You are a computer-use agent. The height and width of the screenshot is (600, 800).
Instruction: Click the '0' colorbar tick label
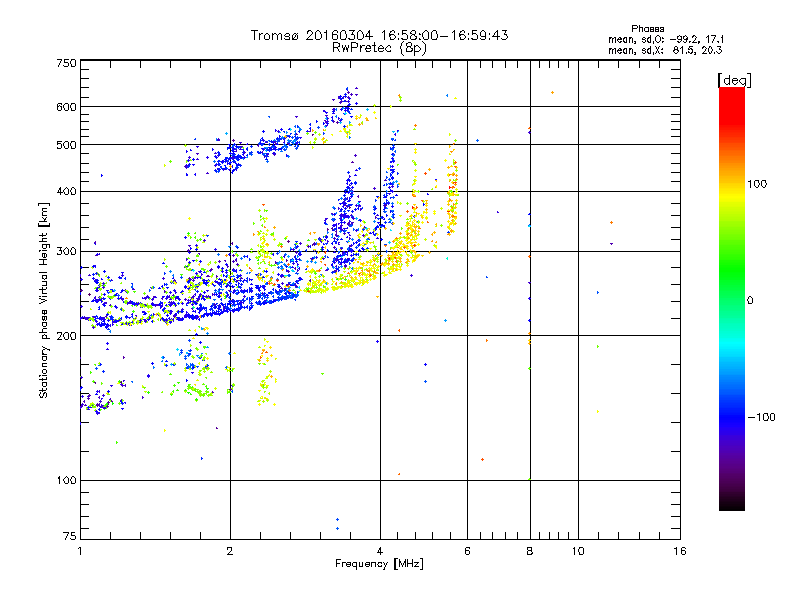[750, 301]
